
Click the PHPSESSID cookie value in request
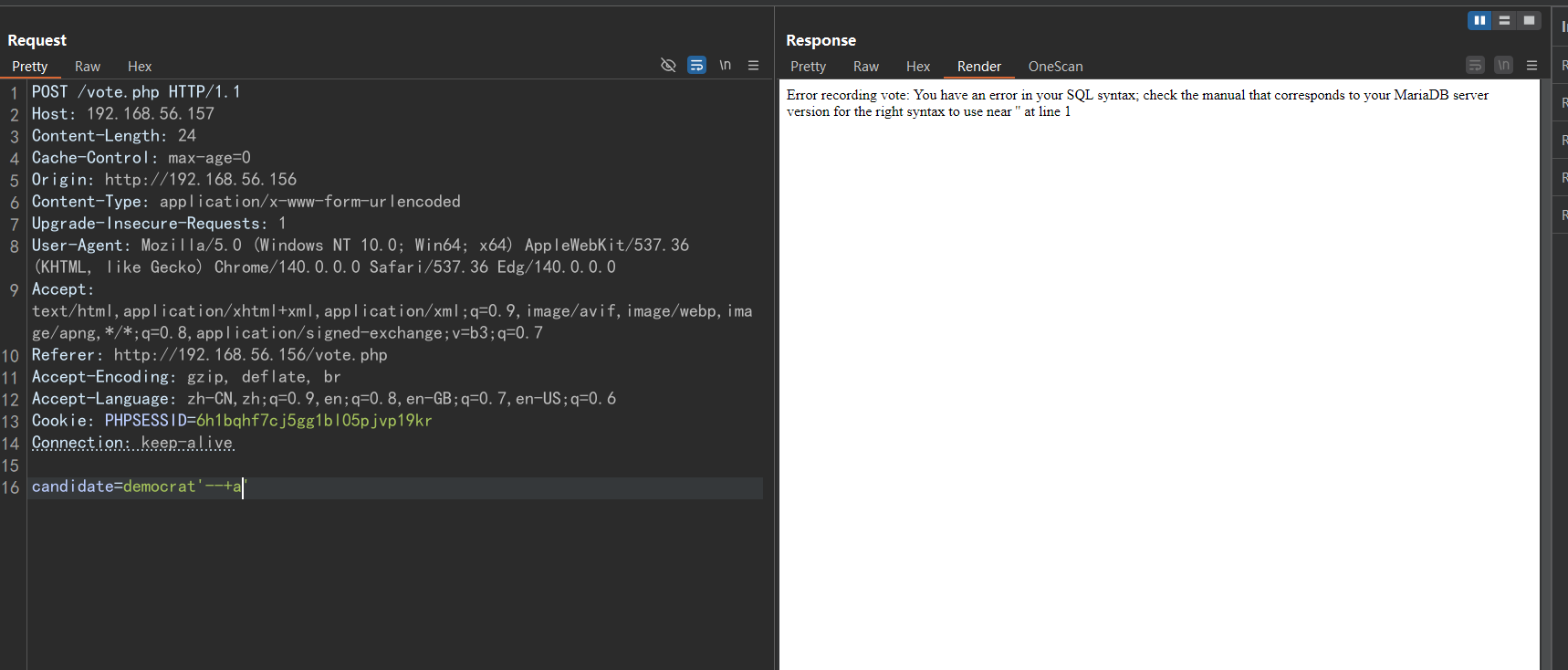coord(313,421)
